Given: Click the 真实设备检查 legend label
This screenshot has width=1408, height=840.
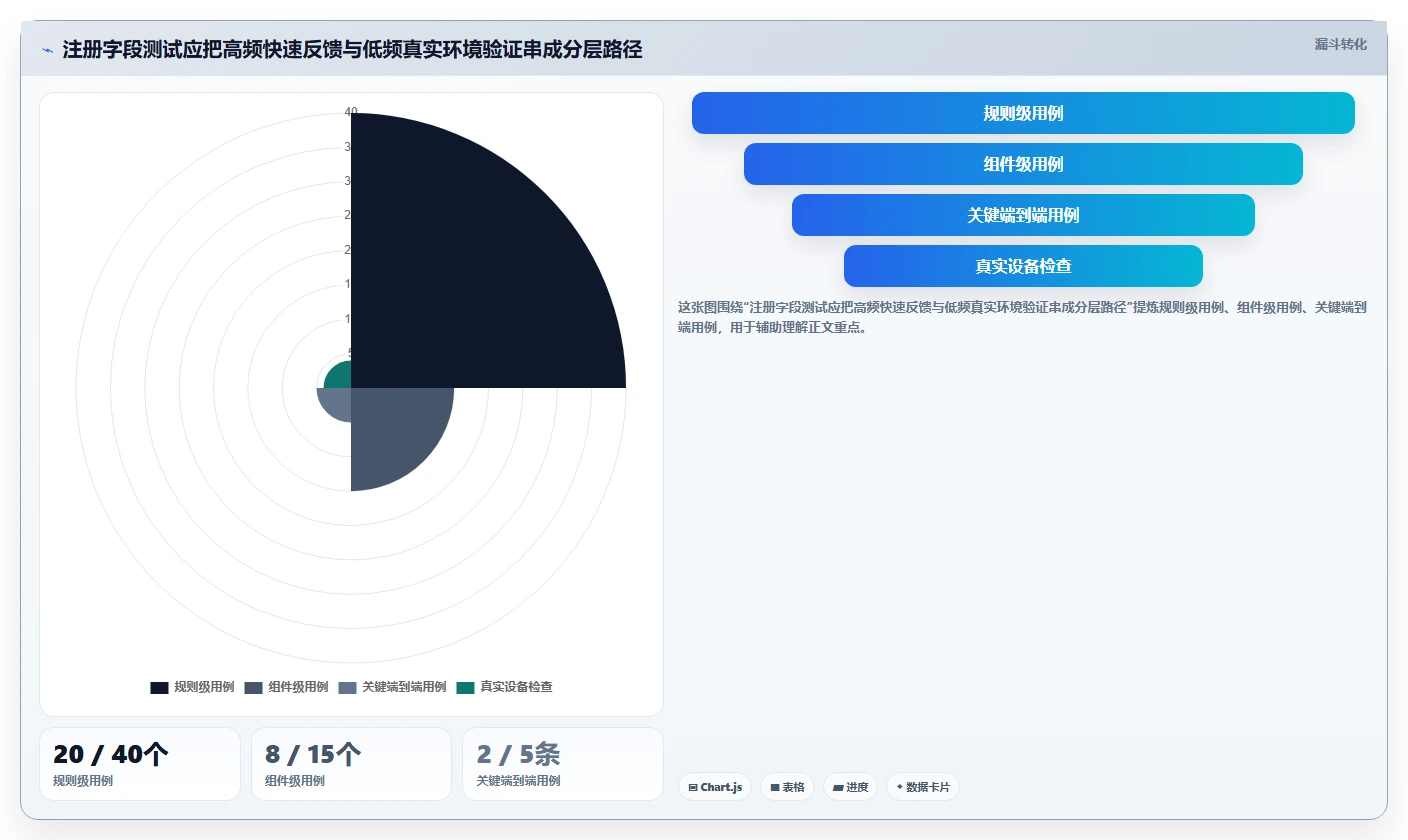Looking at the screenshot, I should [x=516, y=687].
